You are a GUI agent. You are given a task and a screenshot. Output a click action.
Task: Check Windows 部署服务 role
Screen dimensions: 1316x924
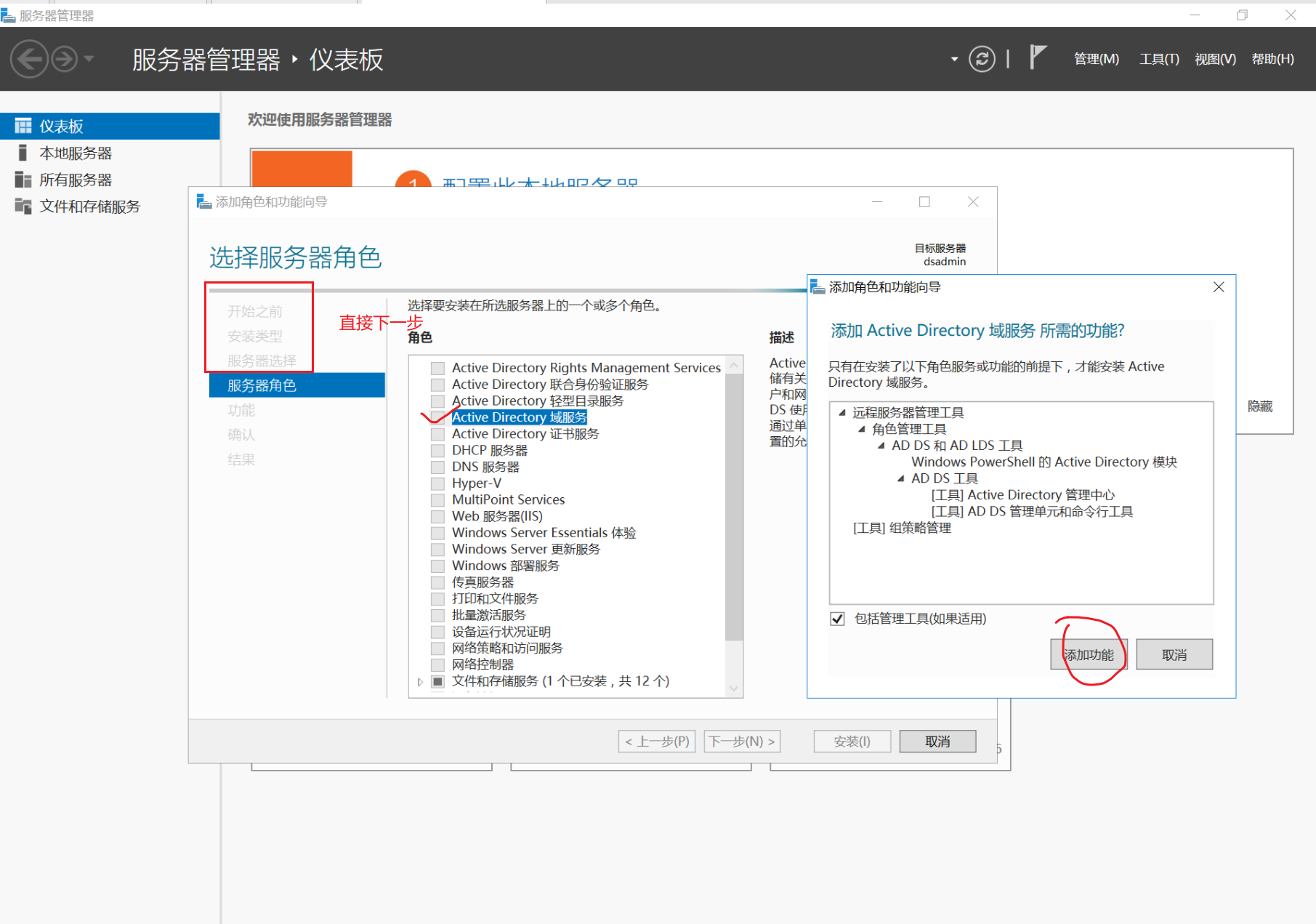[x=437, y=566]
